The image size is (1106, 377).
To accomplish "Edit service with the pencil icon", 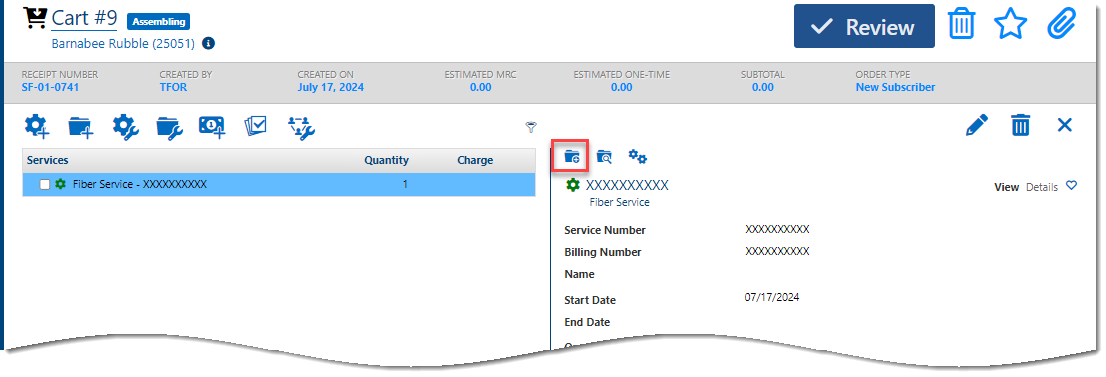I will point(977,126).
